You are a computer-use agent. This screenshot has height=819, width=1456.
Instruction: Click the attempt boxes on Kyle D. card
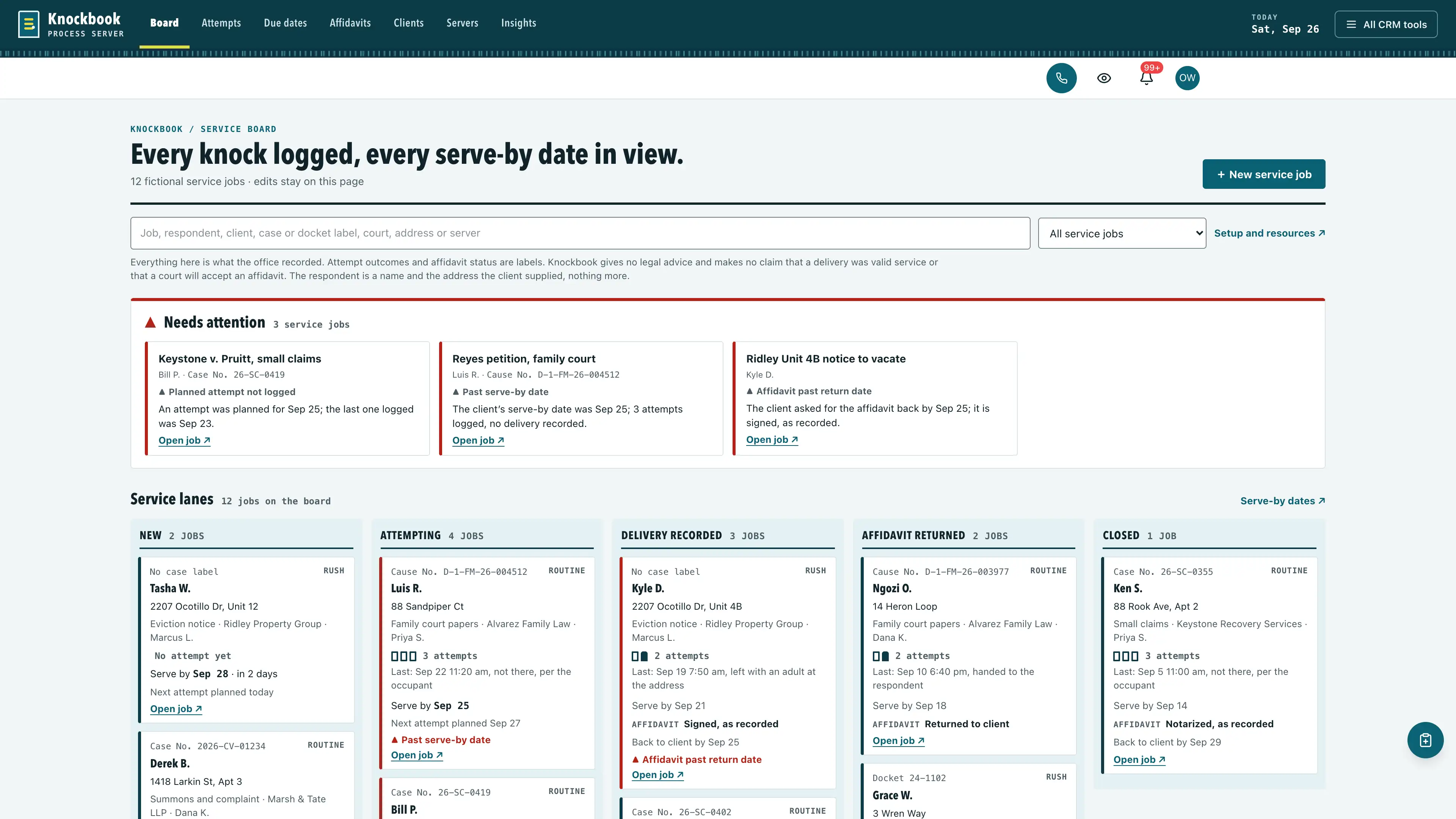(640, 656)
